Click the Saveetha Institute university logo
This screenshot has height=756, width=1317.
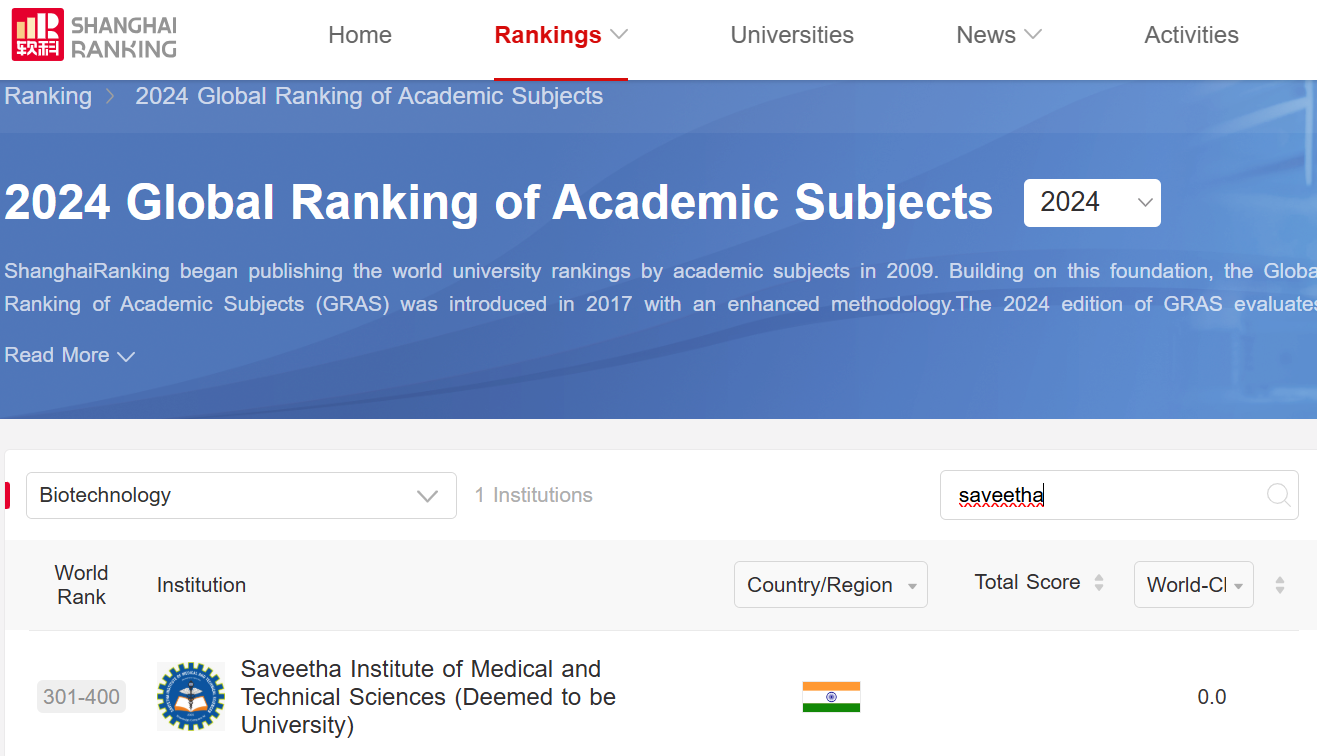click(x=191, y=696)
